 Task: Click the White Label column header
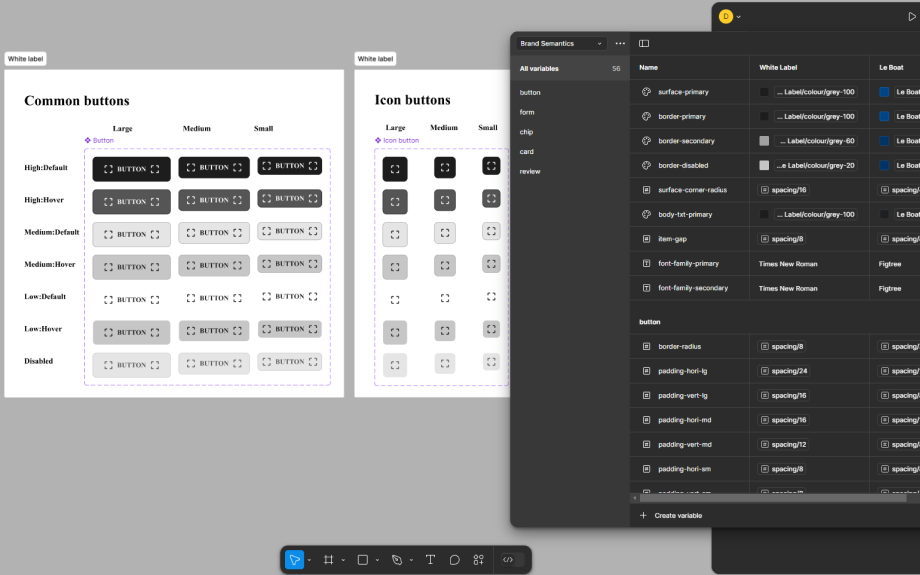[778, 67]
